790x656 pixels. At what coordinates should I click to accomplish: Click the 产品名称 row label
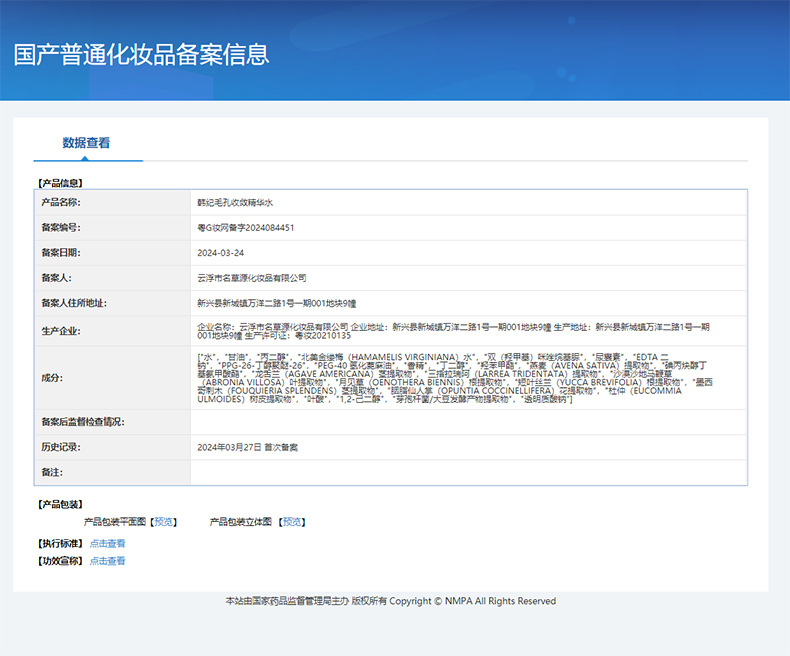[61, 203]
